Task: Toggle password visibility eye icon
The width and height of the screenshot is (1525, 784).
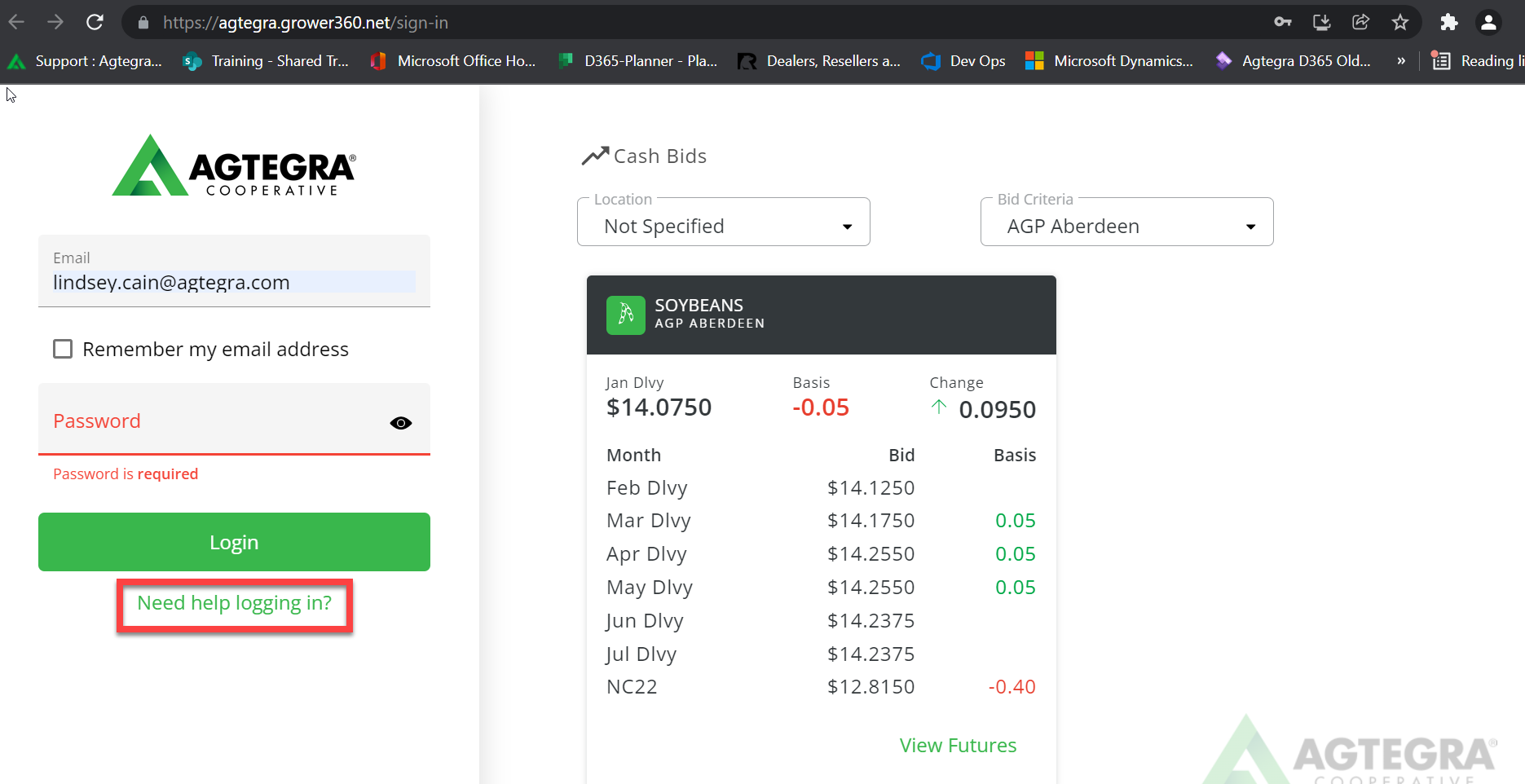Action: (401, 423)
